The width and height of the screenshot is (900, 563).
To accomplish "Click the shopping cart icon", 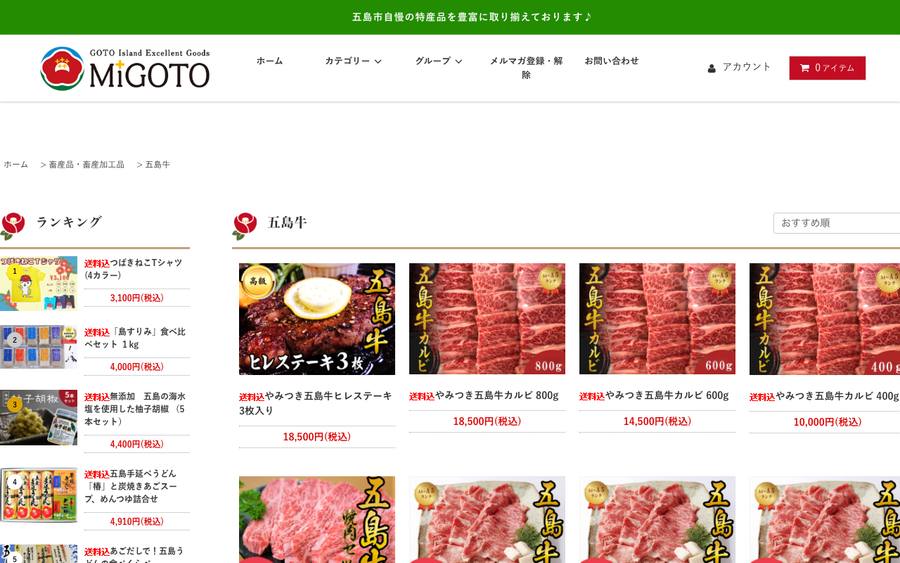I will coord(805,68).
